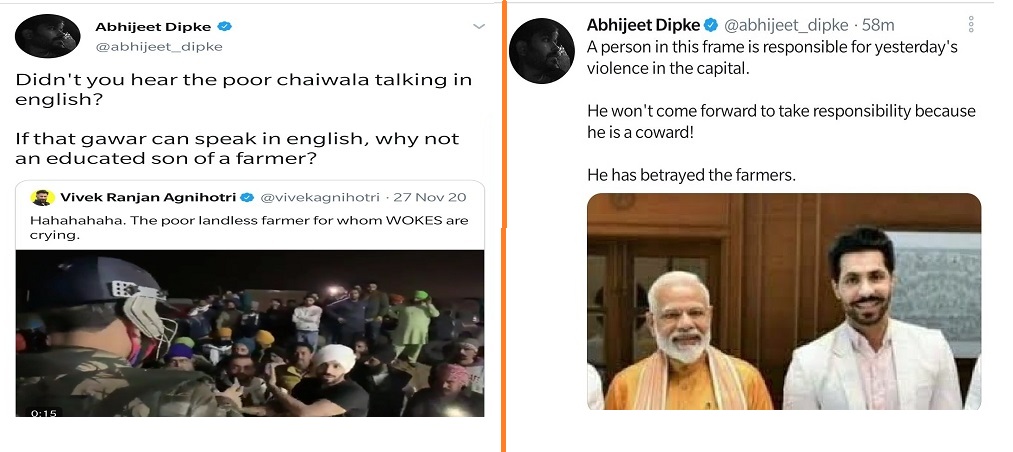This screenshot has width=1013, height=452.
Task: Open the left tweet's Abhijeet Dipke profile avatar
Action: click(47, 36)
